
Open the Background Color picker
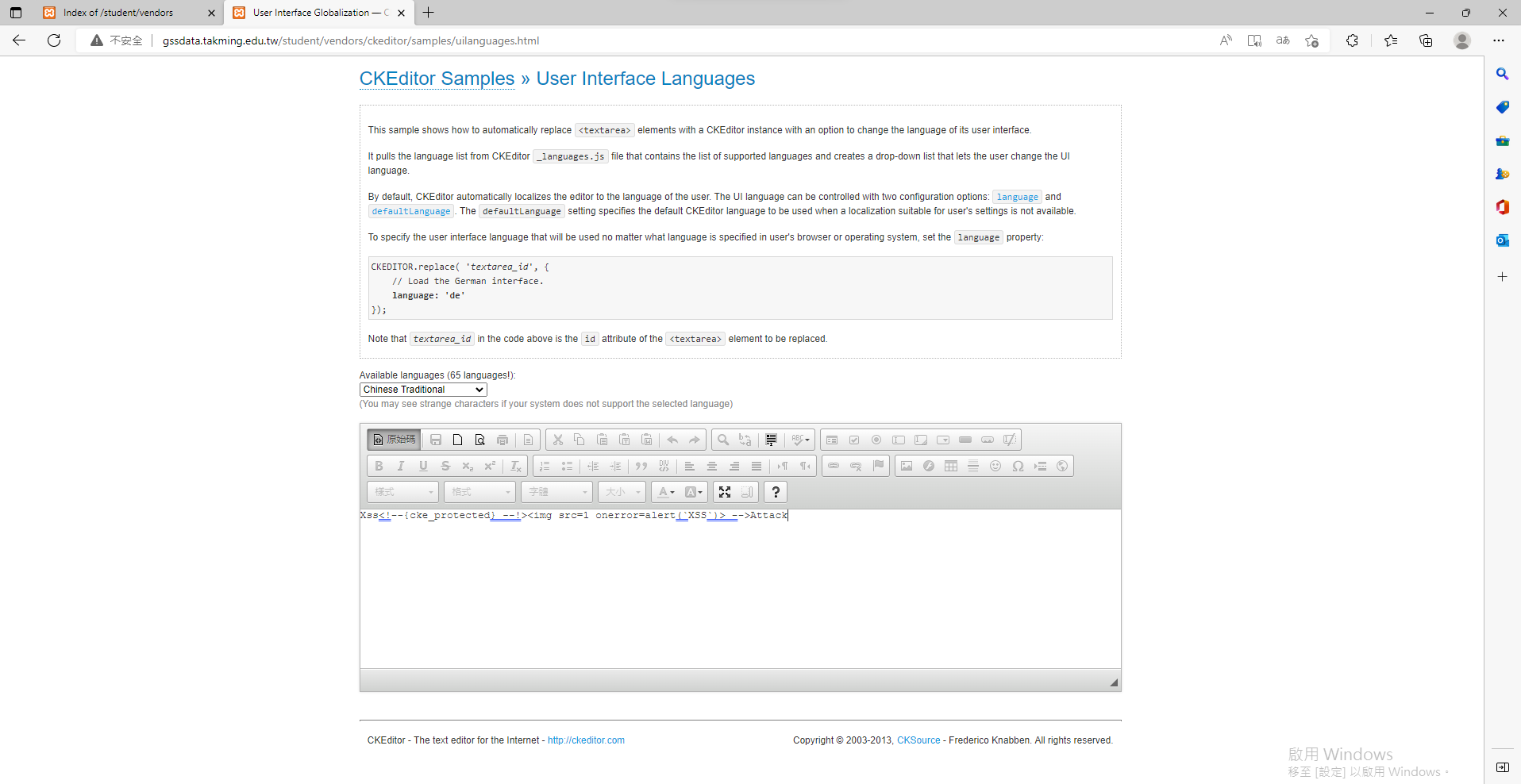tap(693, 492)
